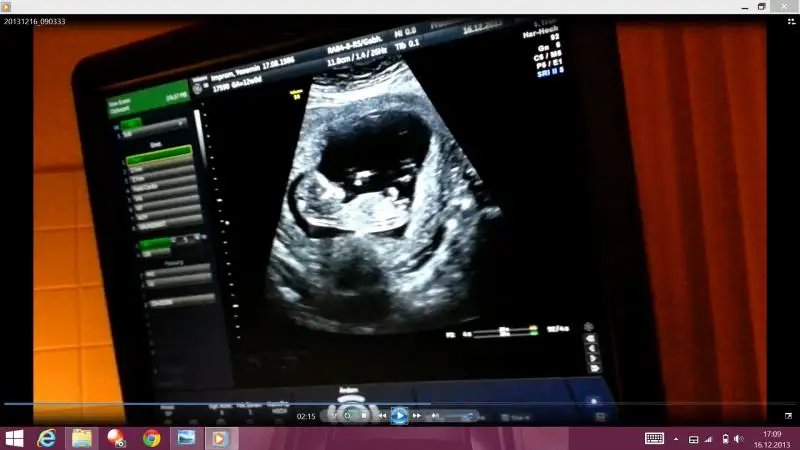Image resolution: width=800 pixels, height=450 pixels.
Task: Mute the player's volume speaker icon
Action: (437, 416)
